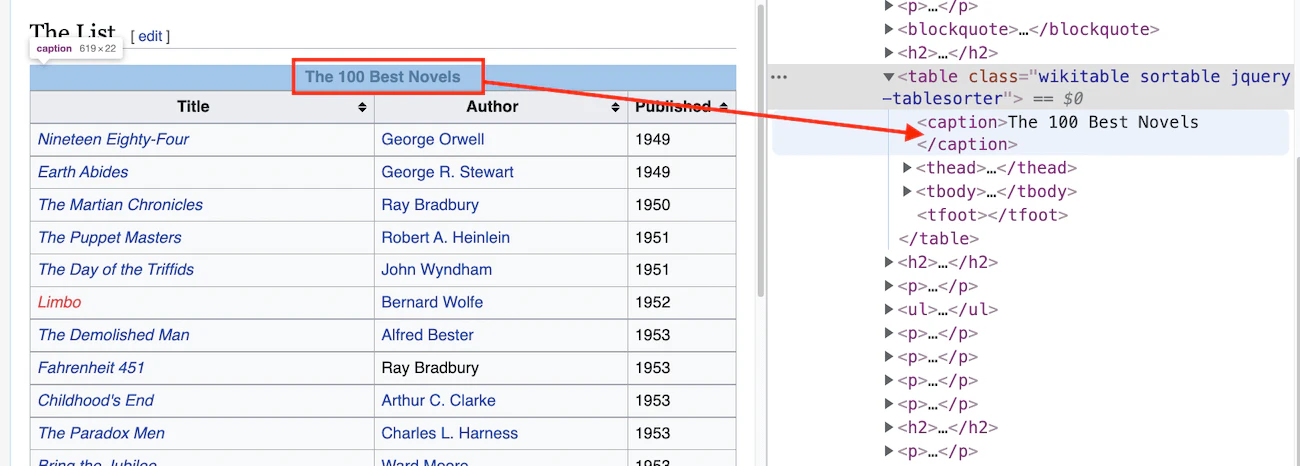The width and height of the screenshot is (1300, 466).
Task: Sort table by Title column arrows
Action: 362,107
